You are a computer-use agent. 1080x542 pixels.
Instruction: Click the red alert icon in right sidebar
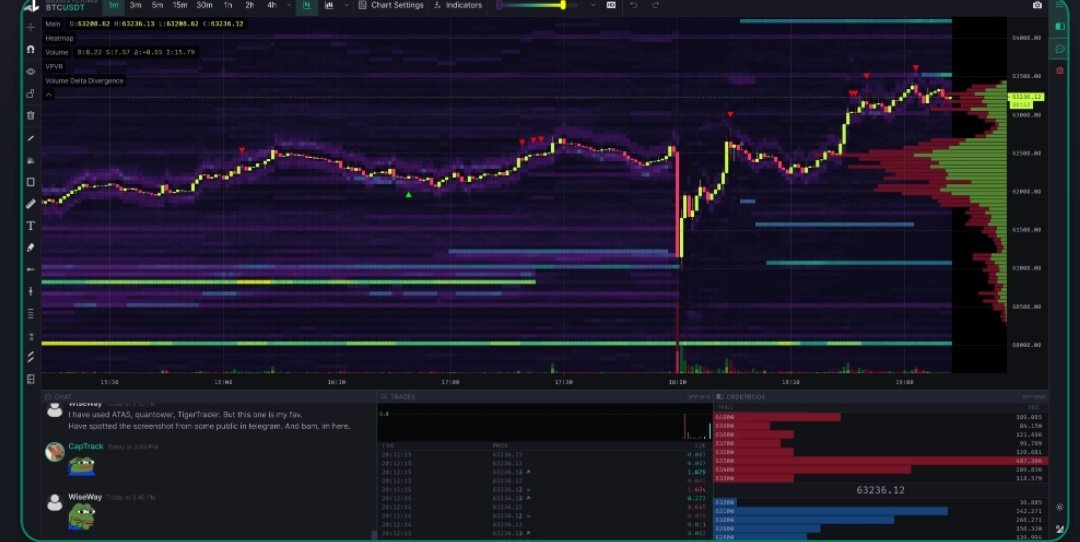pos(1060,70)
